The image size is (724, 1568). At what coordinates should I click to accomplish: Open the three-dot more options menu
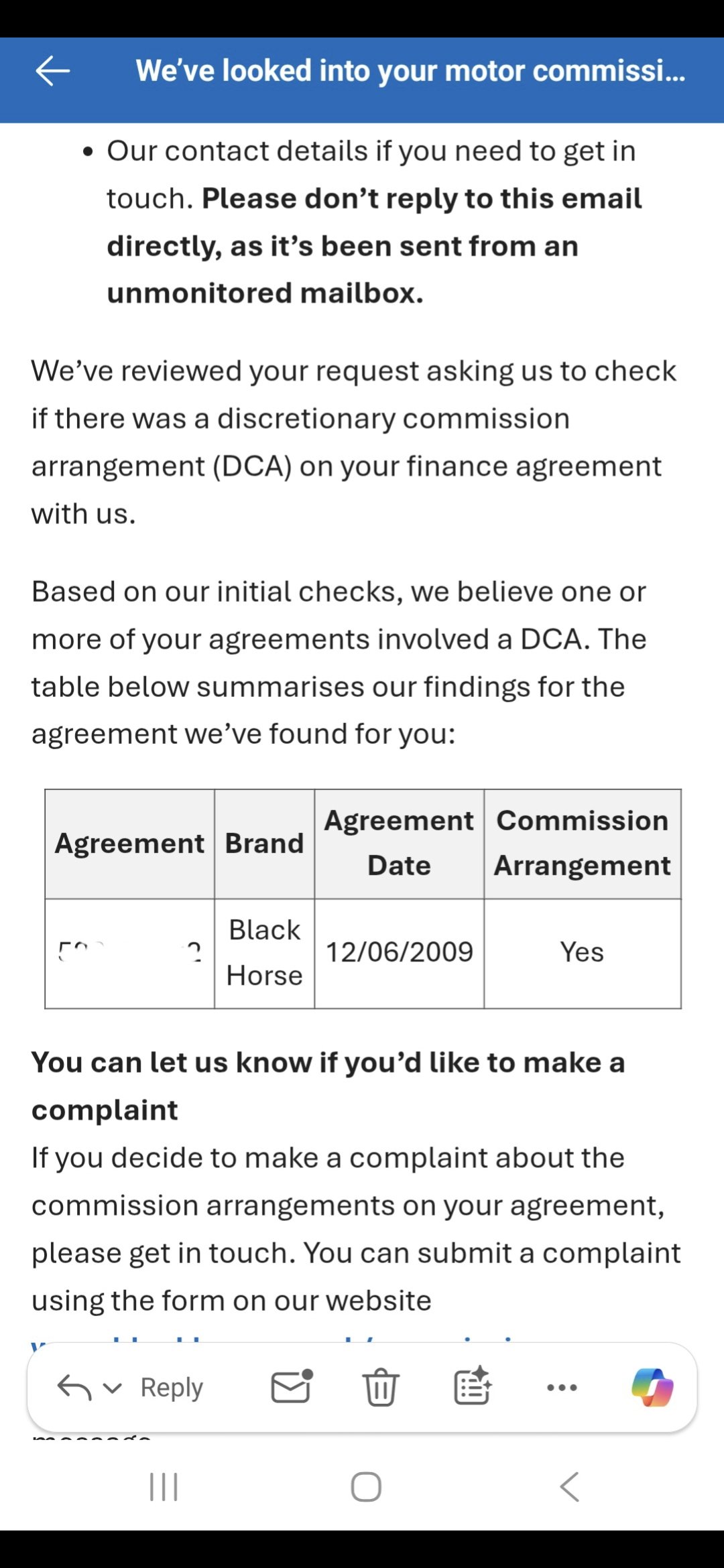562,1387
